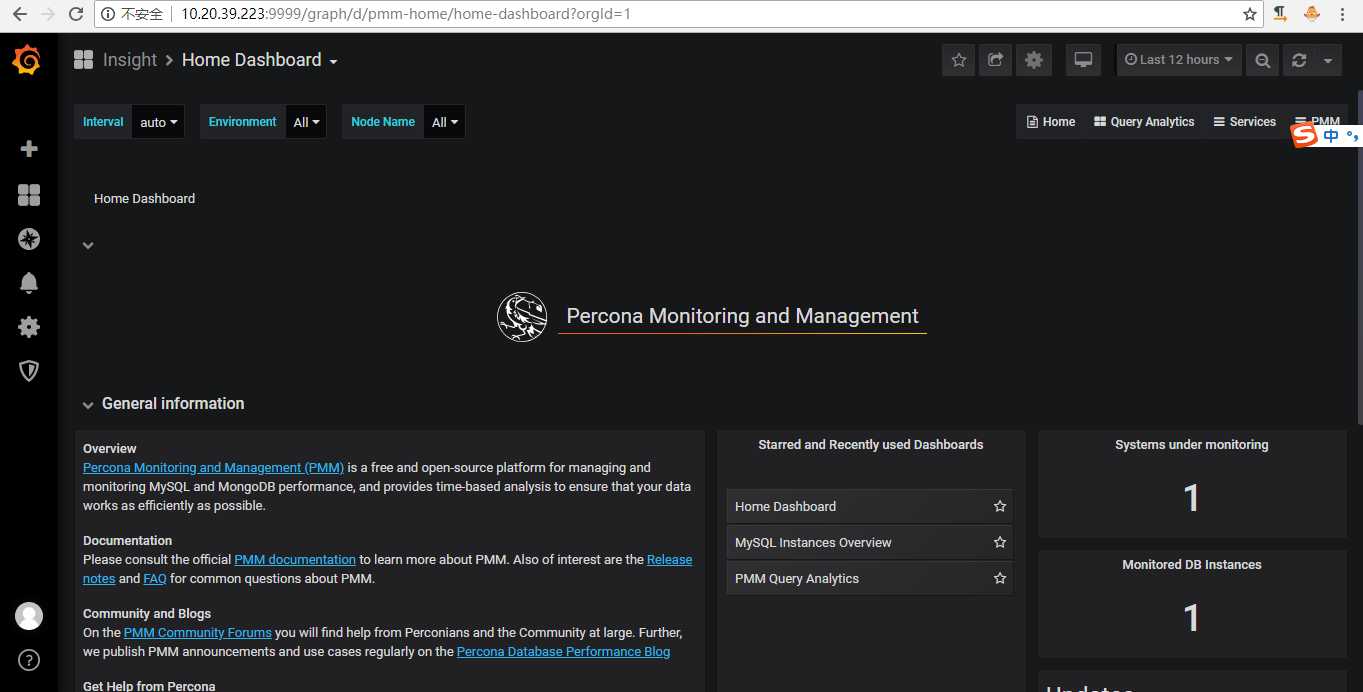Refresh the dashboard with the refresh icon
This screenshot has width=1363, height=692.
(1299, 60)
